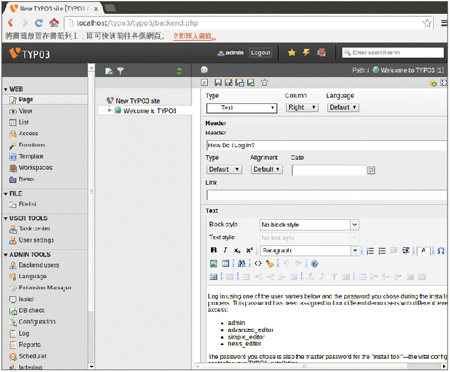
Task: Click the Date input field
Action: pyautogui.click(x=329, y=170)
